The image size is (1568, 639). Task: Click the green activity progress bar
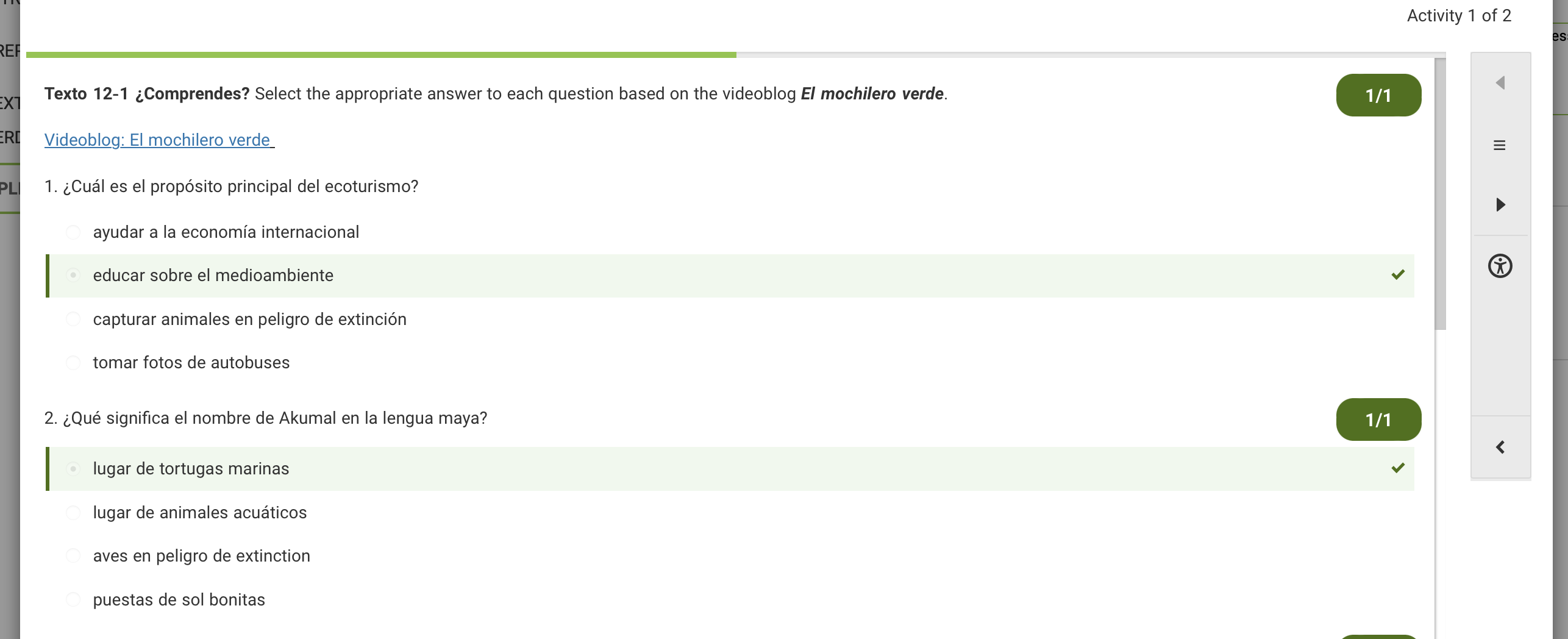click(x=381, y=55)
